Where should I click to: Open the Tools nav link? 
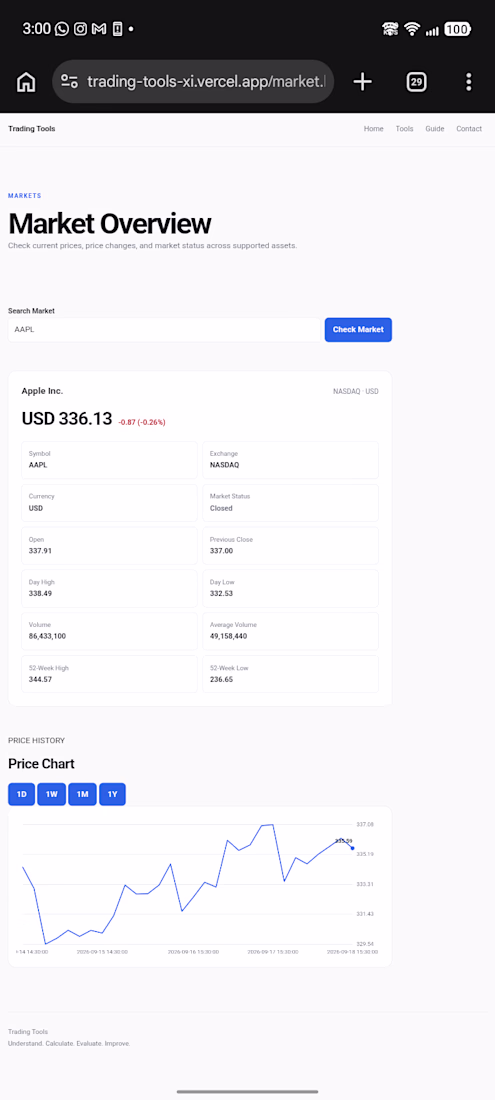pyautogui.click(x=405, y=129)
